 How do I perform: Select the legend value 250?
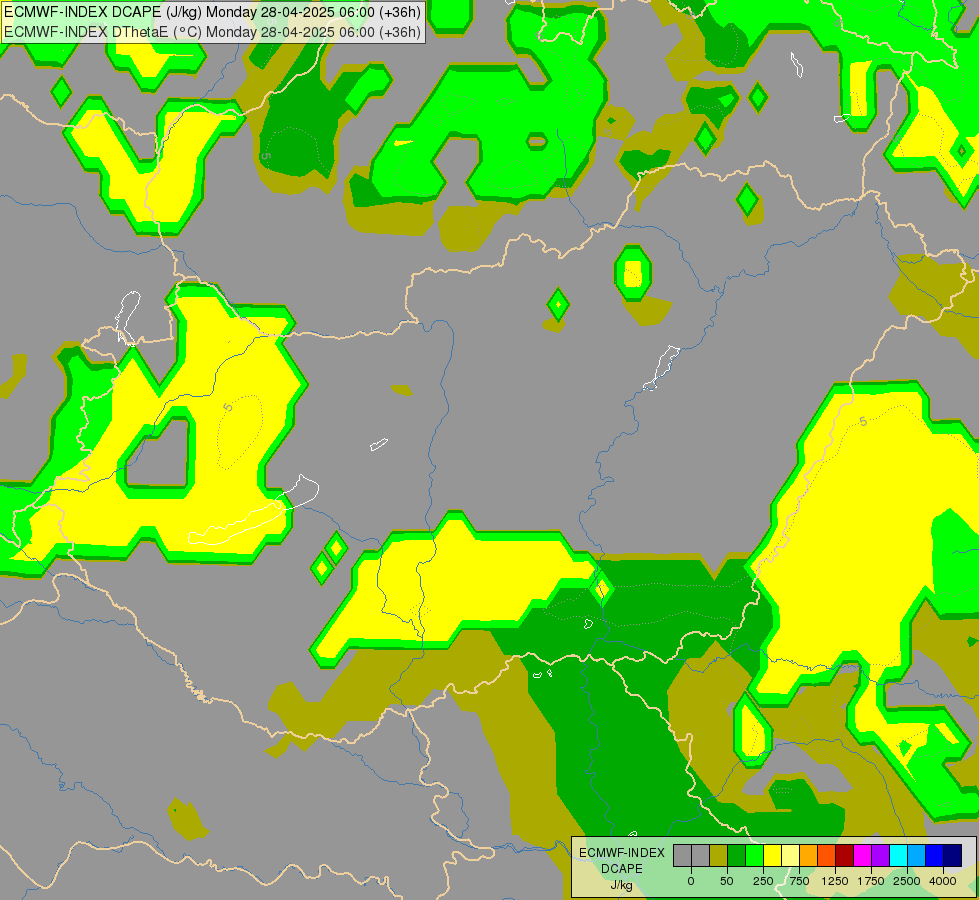click(x=763, y=881)
